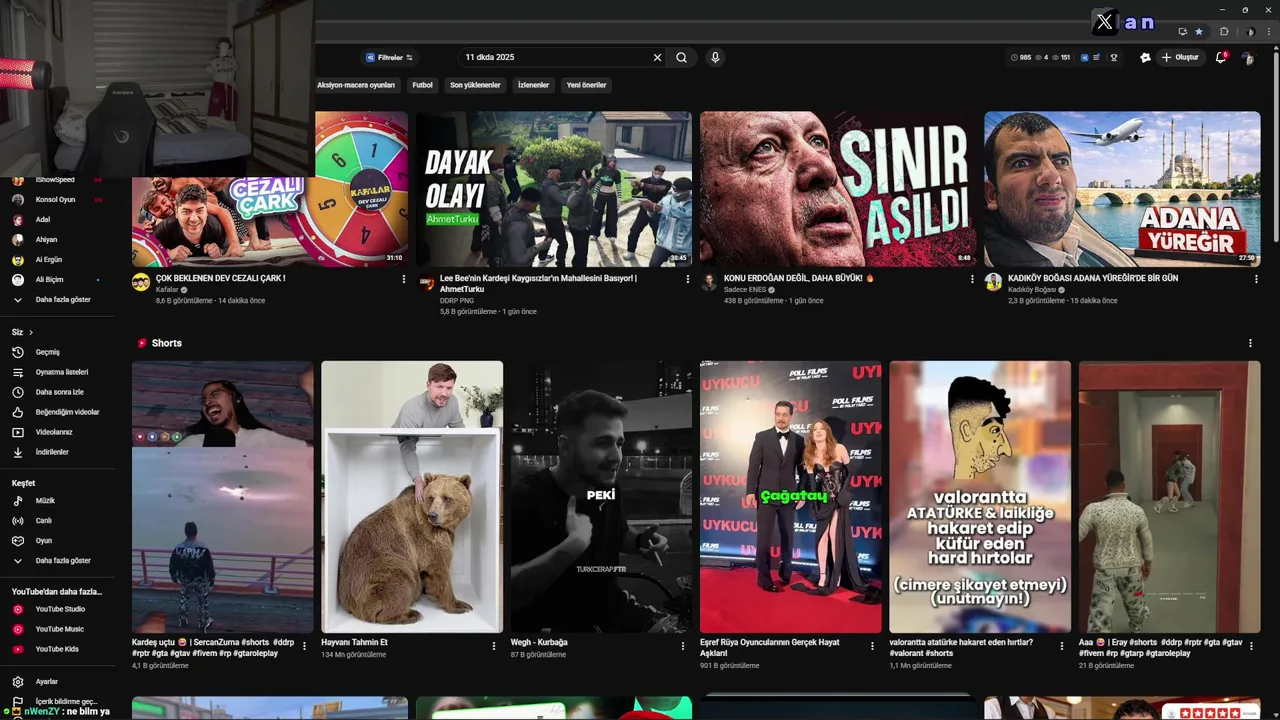Select the İzlenenler chip
This screenshot has height=720, width=1280.
[533, 85]
